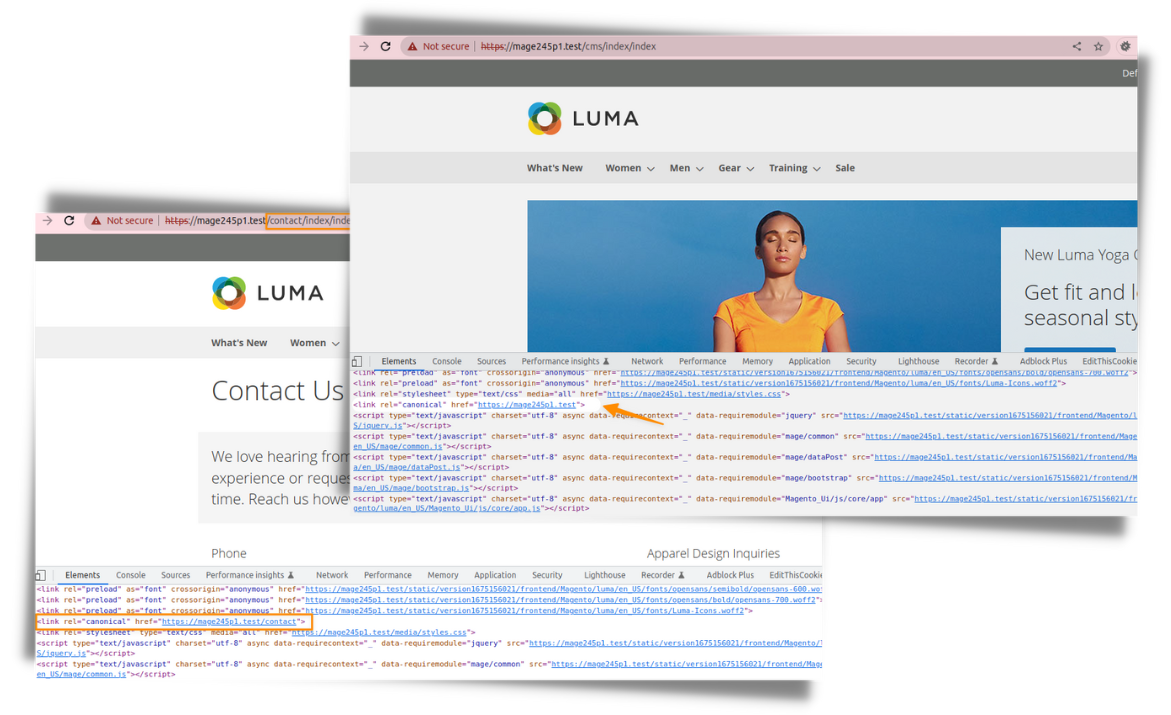1171x715 pixels.
Task: Open Application tab in Contact Us DevTools
Action: tap(495, 575)
